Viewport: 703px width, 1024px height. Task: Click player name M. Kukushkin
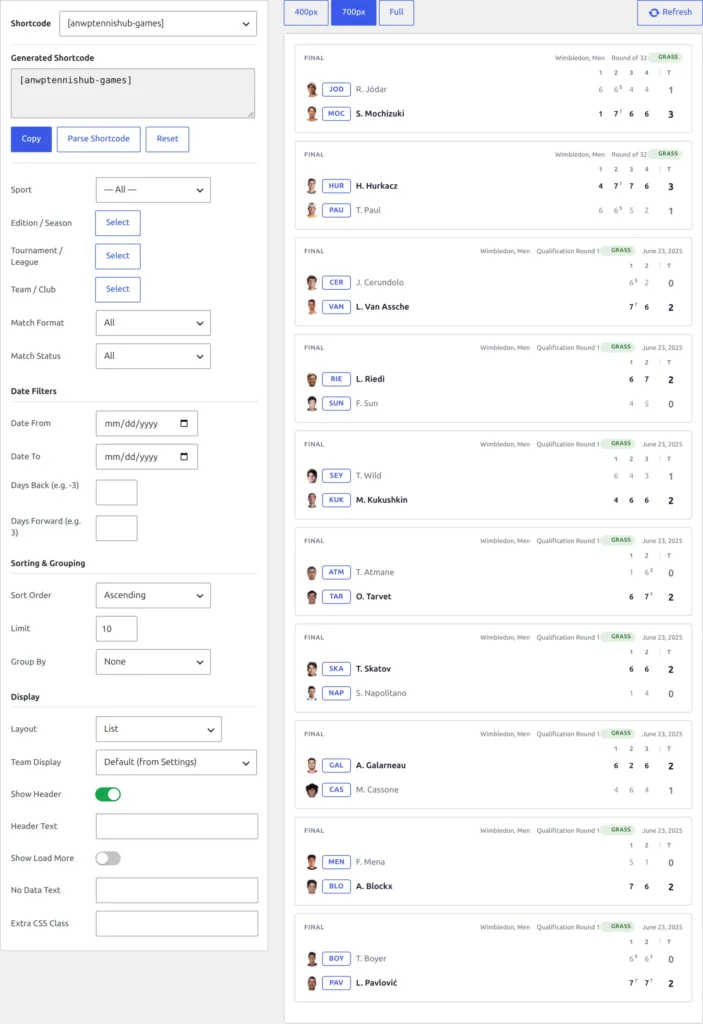[382, 500]
